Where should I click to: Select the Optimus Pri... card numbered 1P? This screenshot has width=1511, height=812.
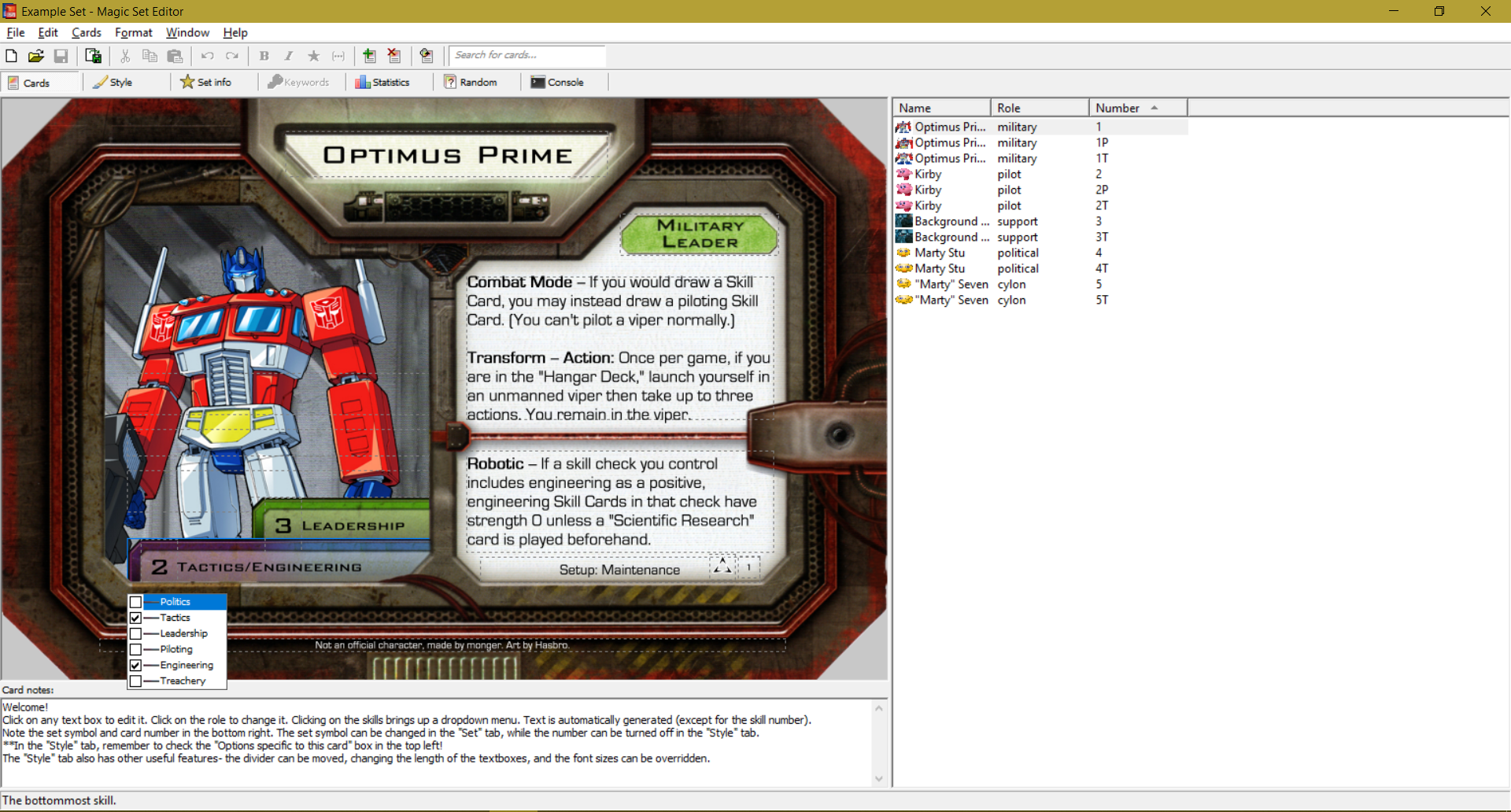pos(1040,142)
